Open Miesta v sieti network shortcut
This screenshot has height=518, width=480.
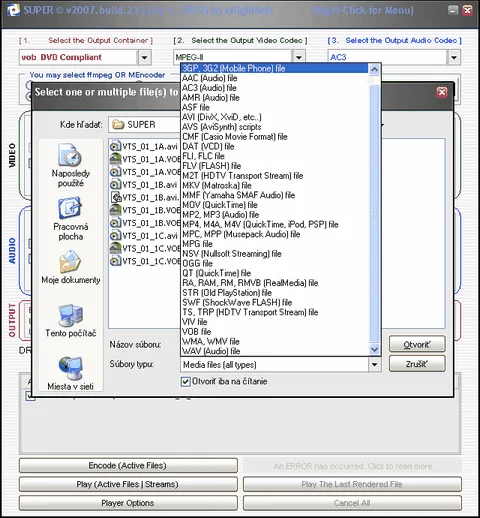(x=71, y=373)
